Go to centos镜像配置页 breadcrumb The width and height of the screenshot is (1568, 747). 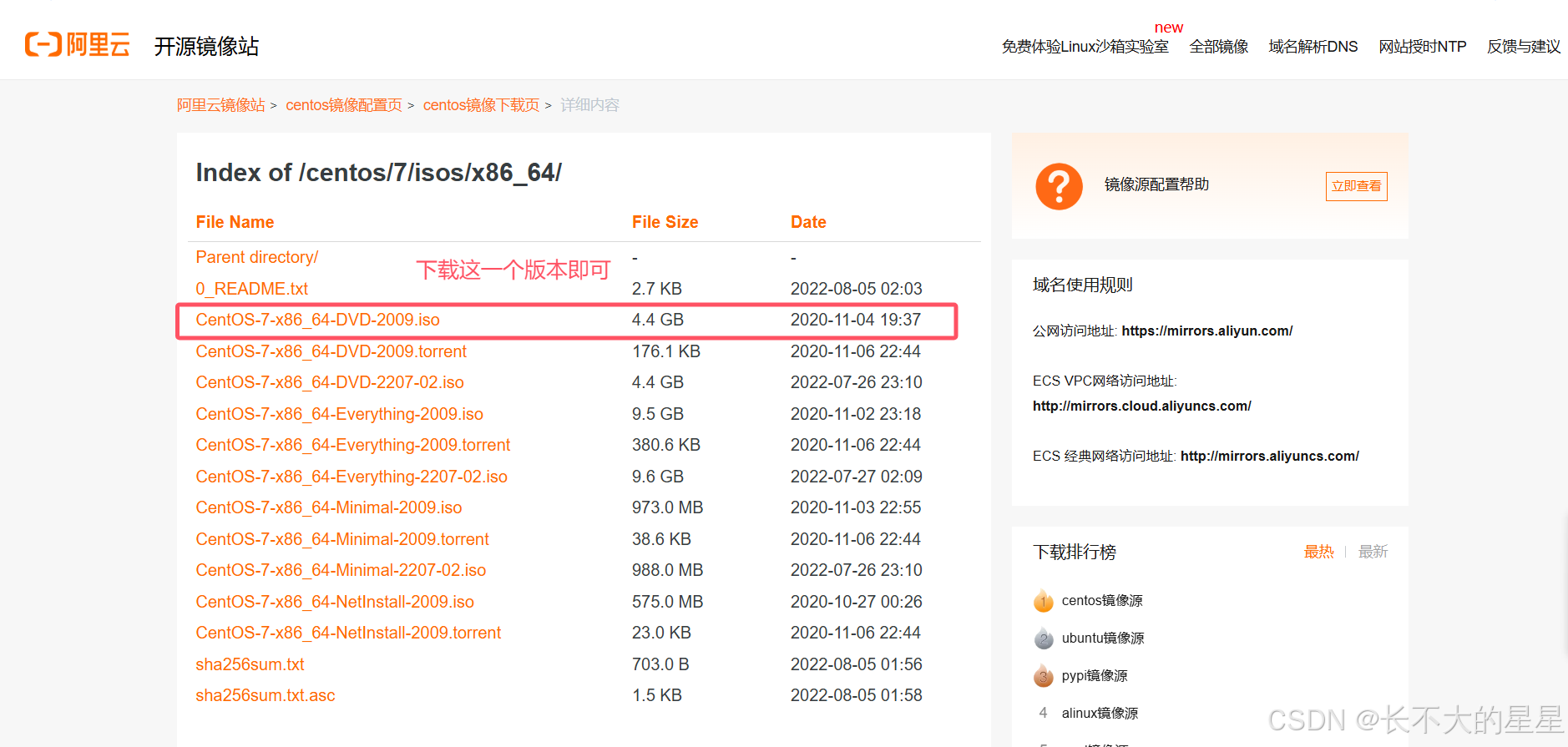pos(344,105)
